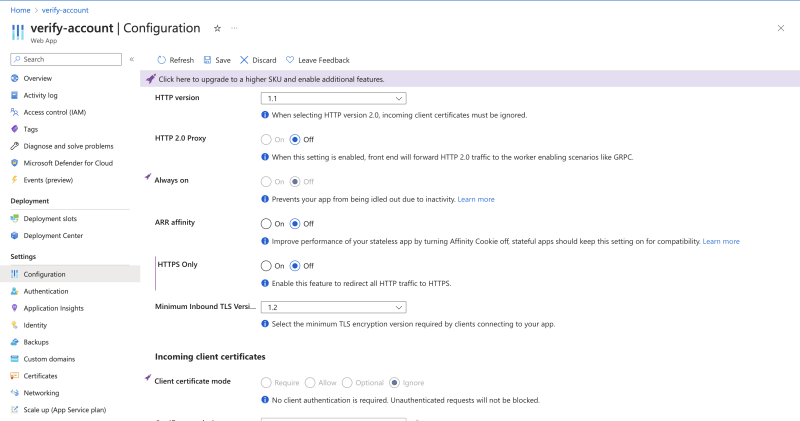Click the Access control (IAM) people icon

14,112
